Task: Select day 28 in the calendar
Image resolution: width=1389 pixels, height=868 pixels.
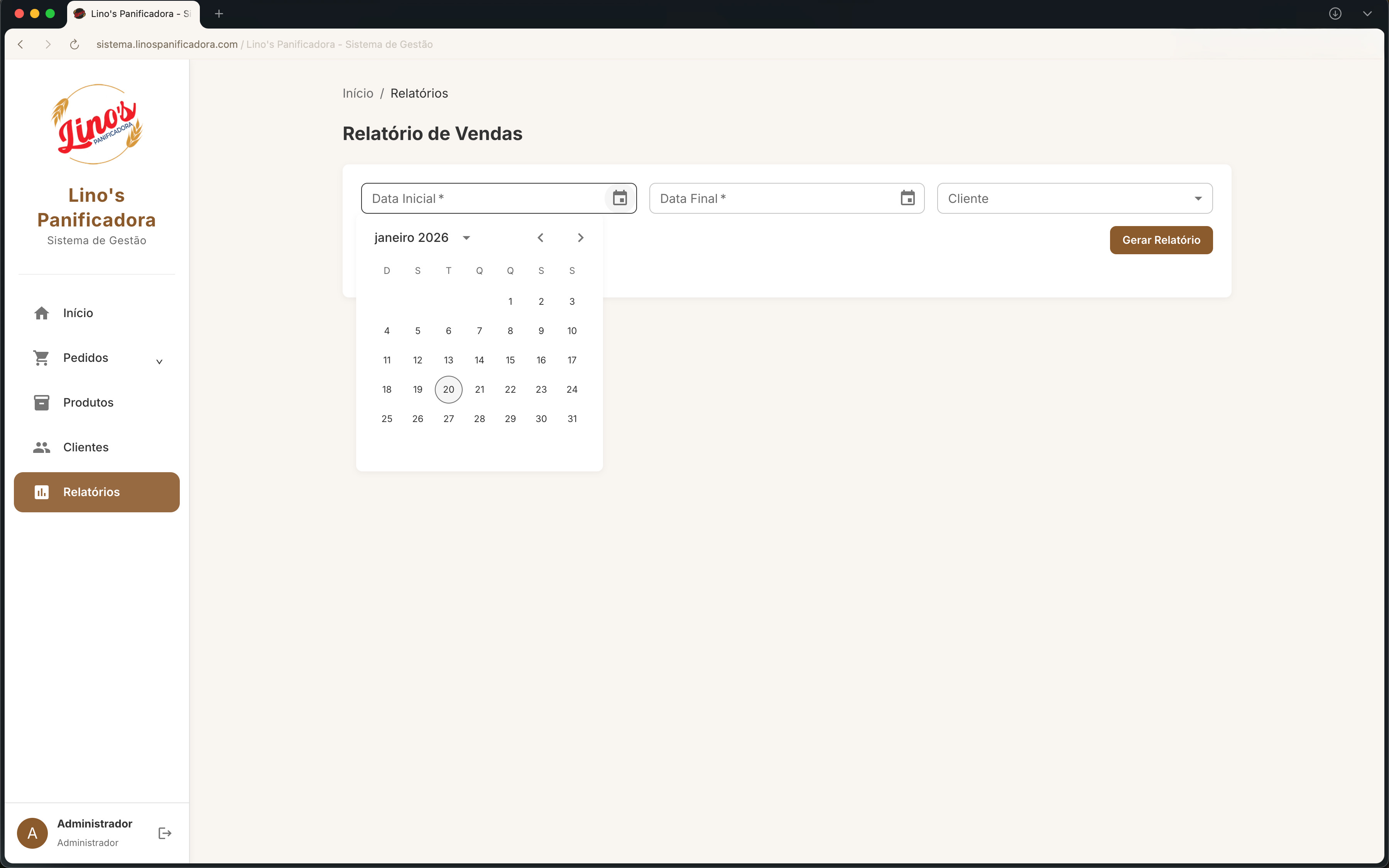Action: pos(479,419)
